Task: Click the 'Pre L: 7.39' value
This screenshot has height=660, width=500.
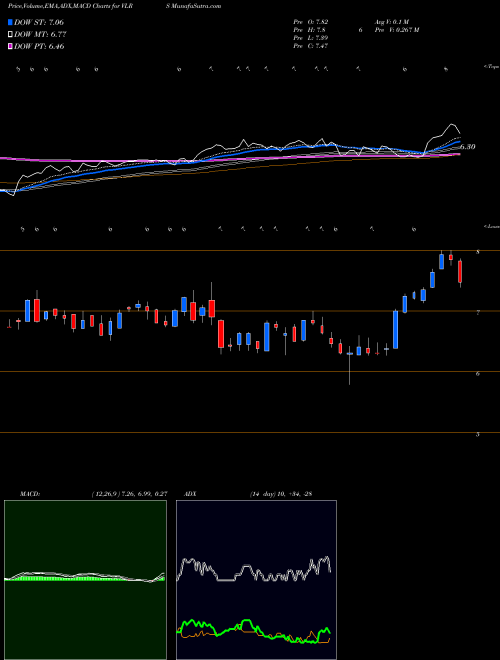Action: pos(311,38)
